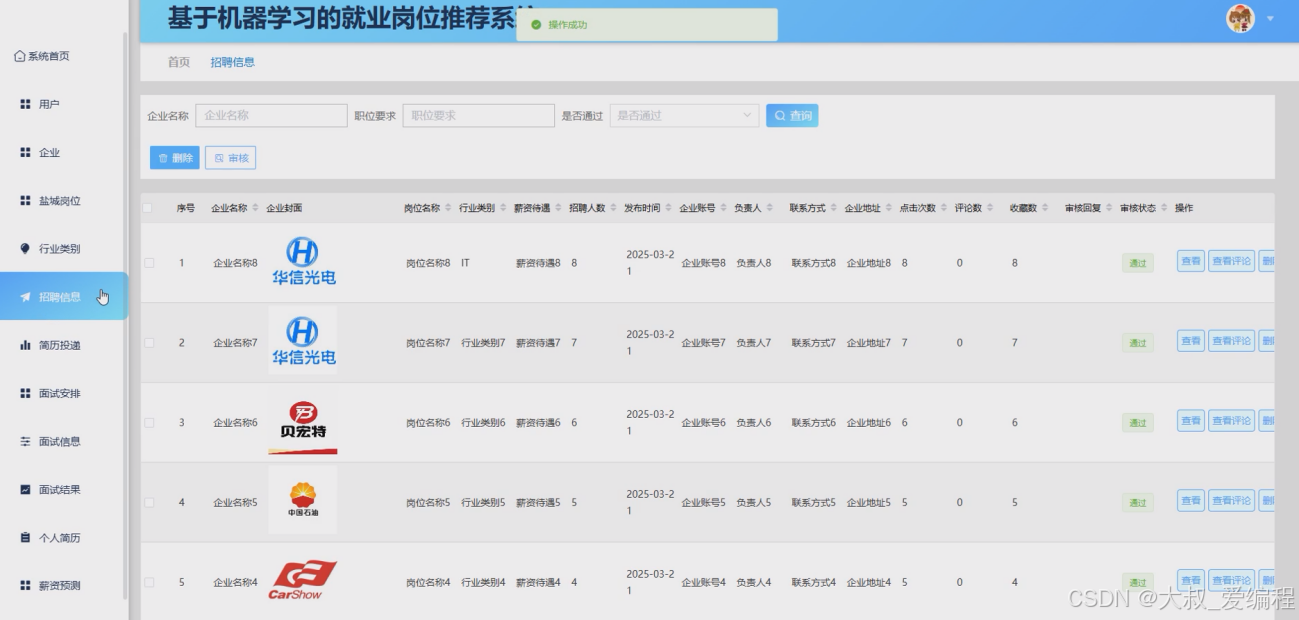This screenshot has width=1299, height=620.
Task: Click the user avatar at top right
Action: 1240,19
